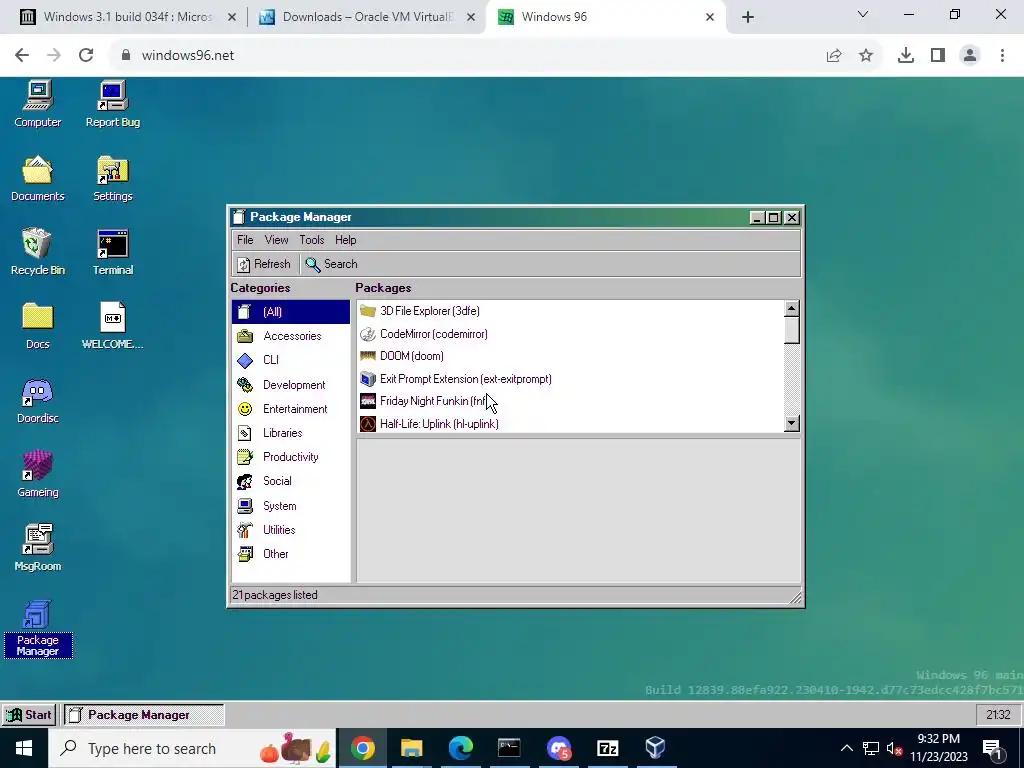Switch to the Windows 3.1 build 034f tab
Screen dimensions: 1024x768
coord(127,17)
